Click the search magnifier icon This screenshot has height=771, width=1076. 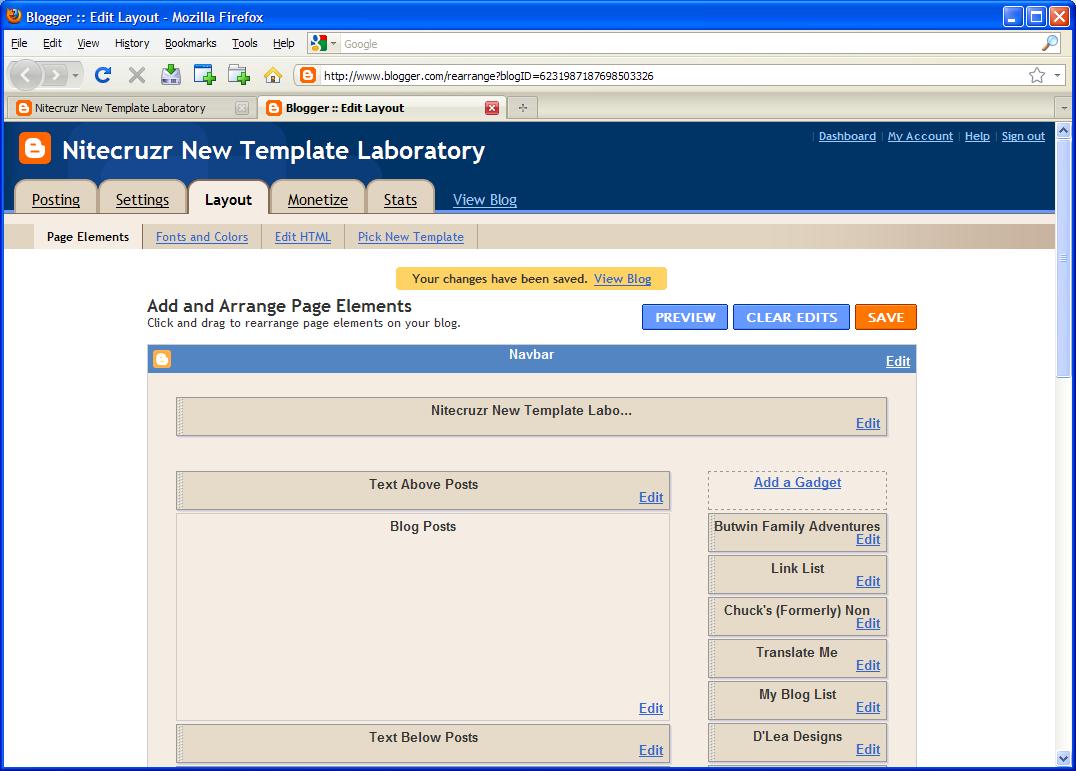[1050, 43]
